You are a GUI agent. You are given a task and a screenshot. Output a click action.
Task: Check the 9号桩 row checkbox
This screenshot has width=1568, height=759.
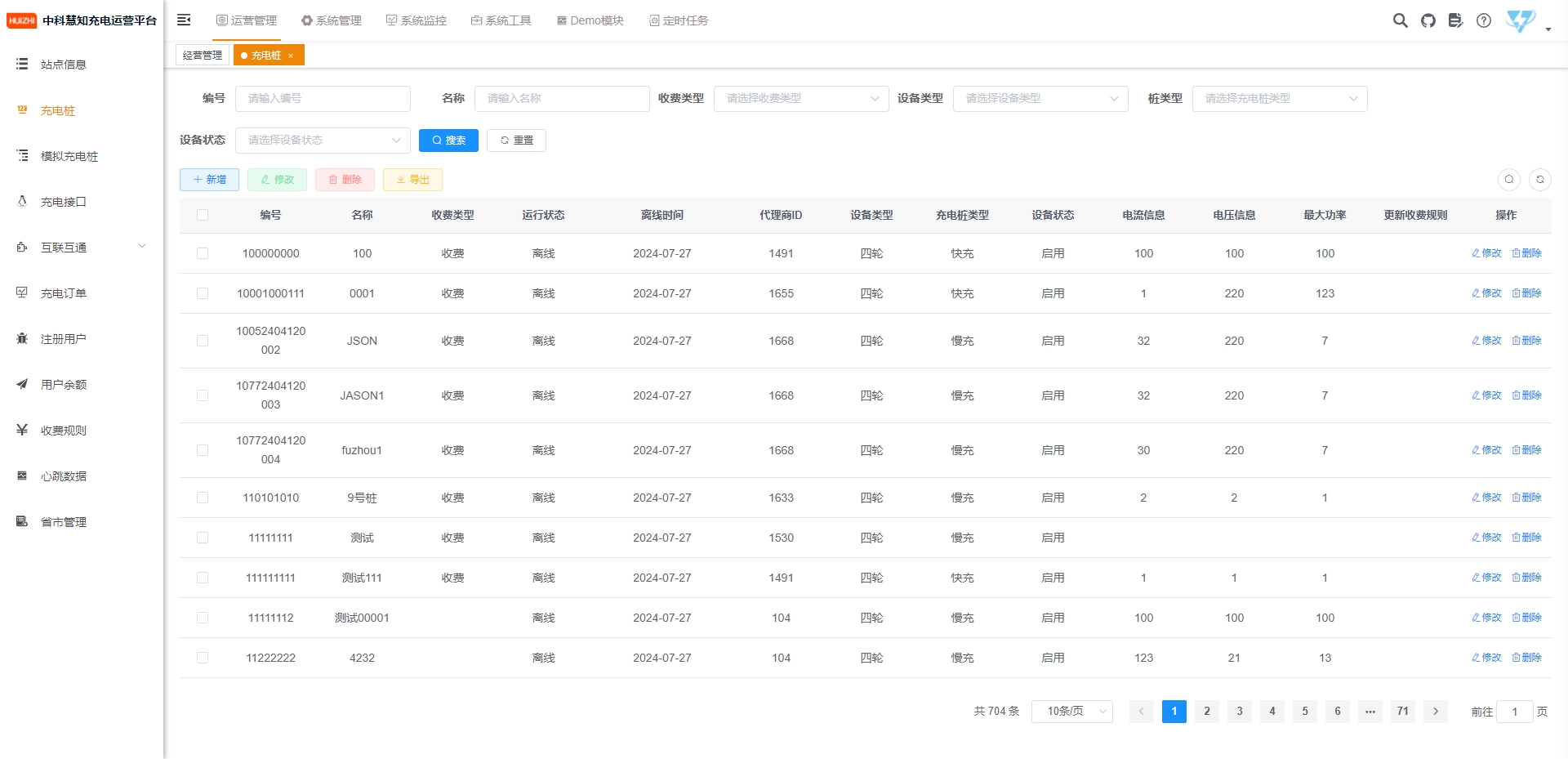point(203,498)
